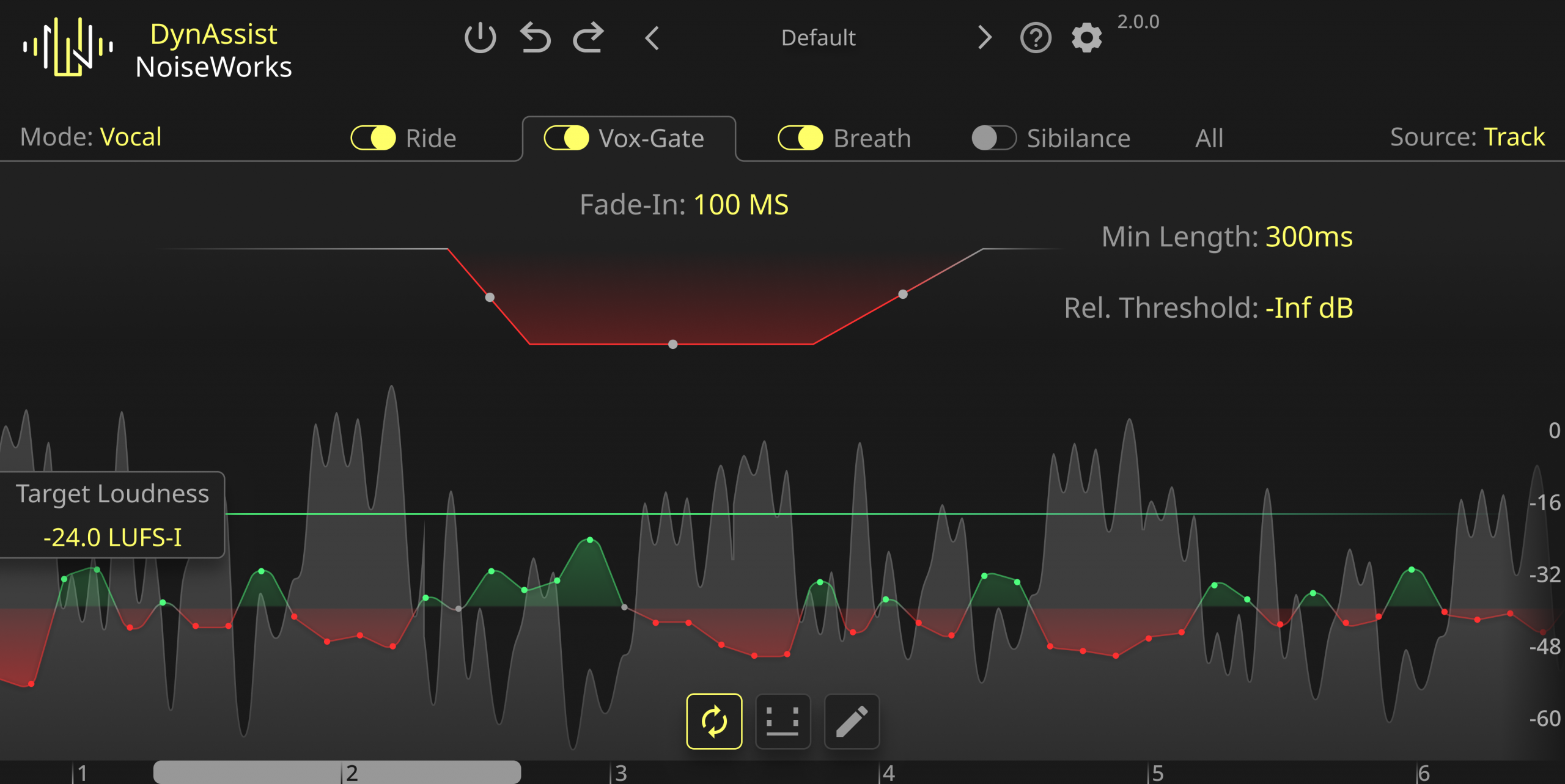1565x784 pixels.
Task: Switch to the All tab
Action: point(1209,138)
